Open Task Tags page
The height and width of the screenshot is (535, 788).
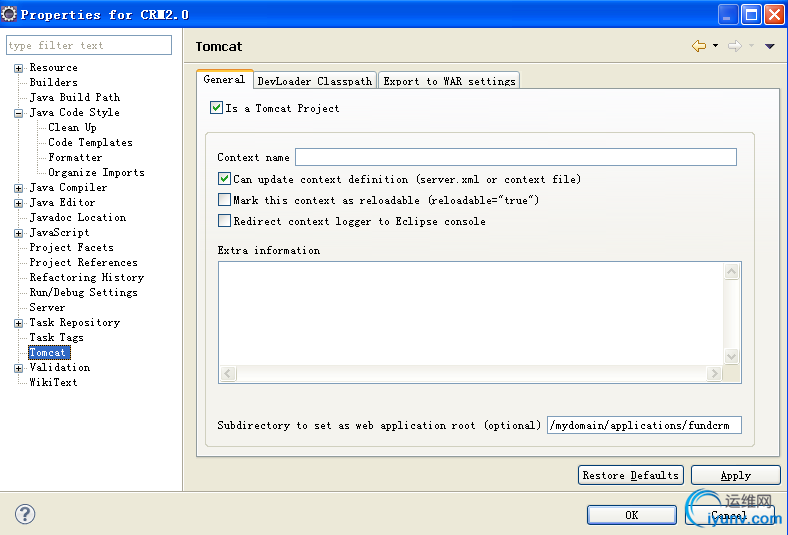click(x=56, y=338)
